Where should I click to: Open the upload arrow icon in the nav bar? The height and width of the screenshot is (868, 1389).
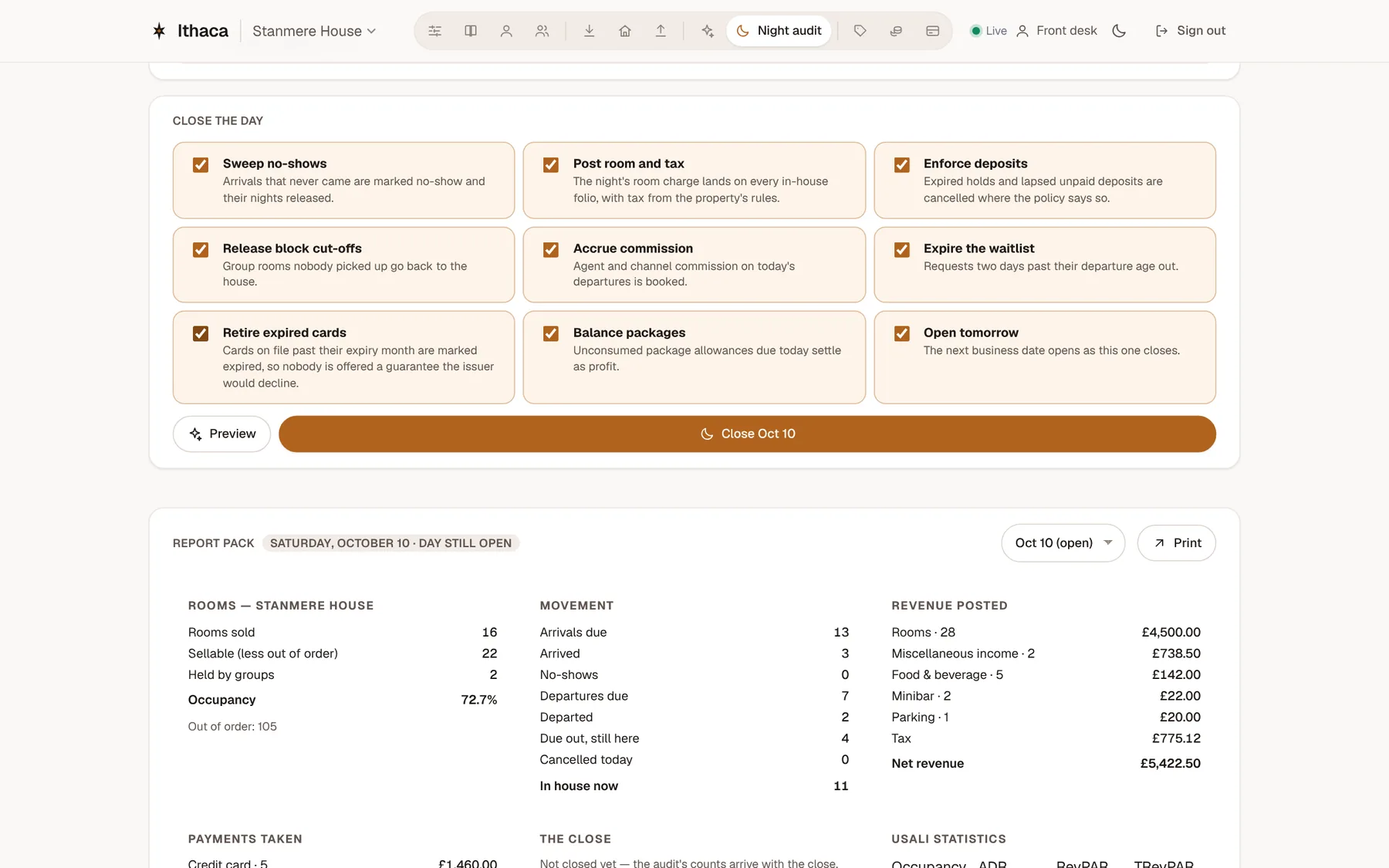click(x=661, y=31)
